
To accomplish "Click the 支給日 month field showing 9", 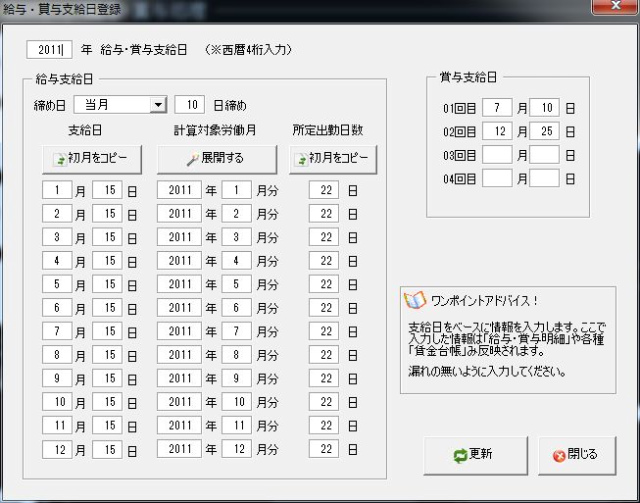I will (x=57, y=378).
